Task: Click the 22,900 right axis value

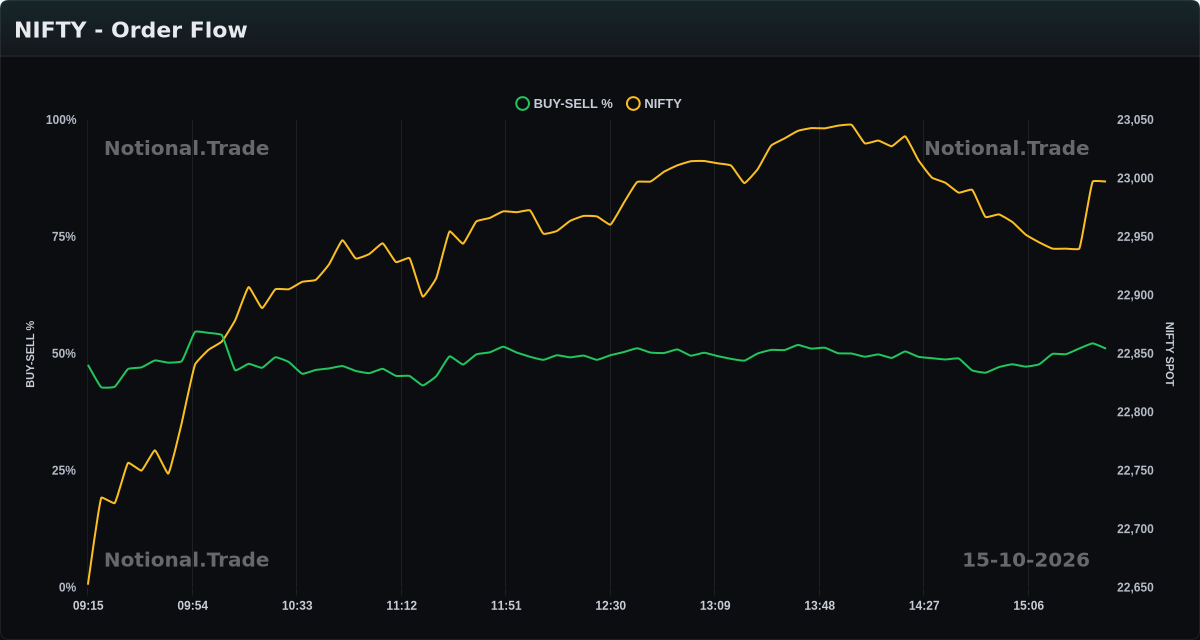Action: tap(1135, 295)
